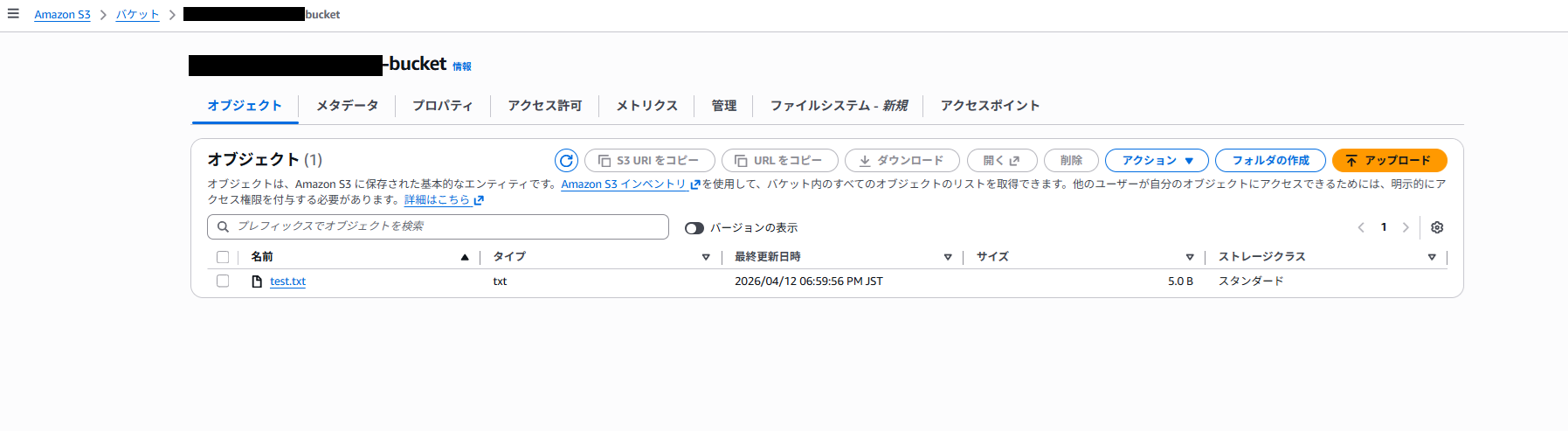Toggle the バージョンの表示 switch
The height and width of the screenshot is (431, 1568).
[x=694, y=228]
